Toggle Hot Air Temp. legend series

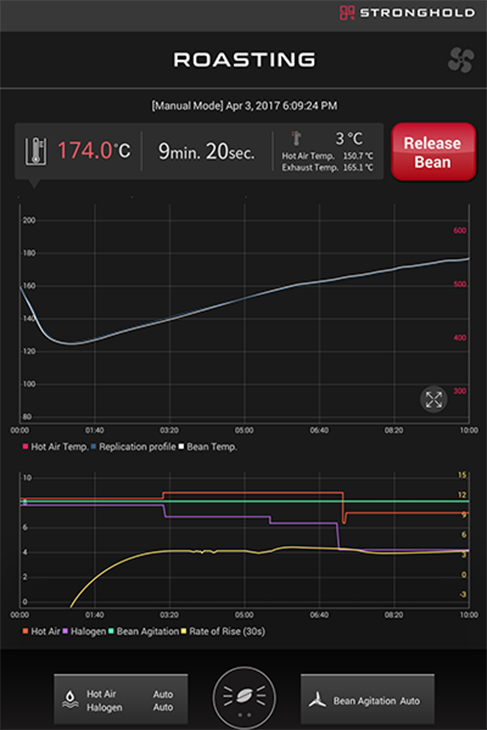coord(55,447)
